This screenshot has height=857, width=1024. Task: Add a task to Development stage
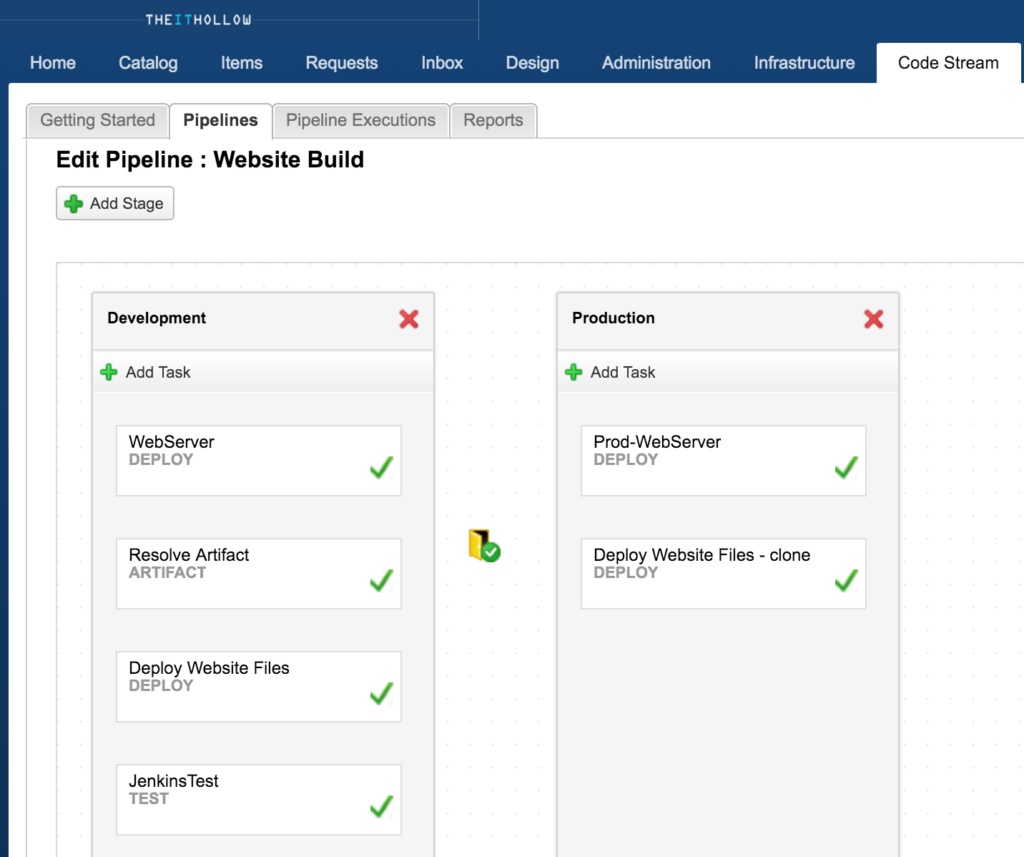[x=147, y=372]
